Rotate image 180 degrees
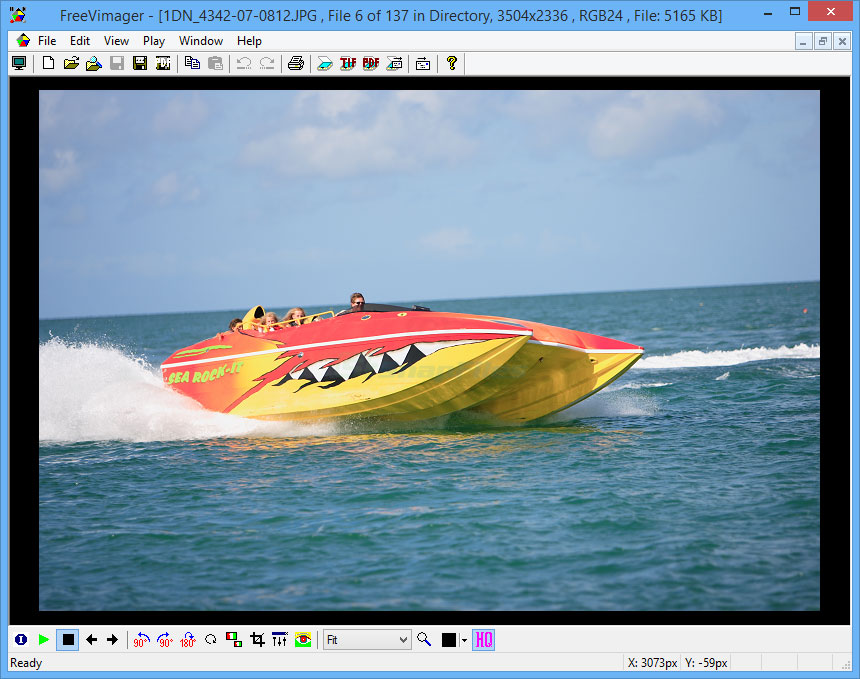Screen dimensions: 860x679 click(187, 640)
